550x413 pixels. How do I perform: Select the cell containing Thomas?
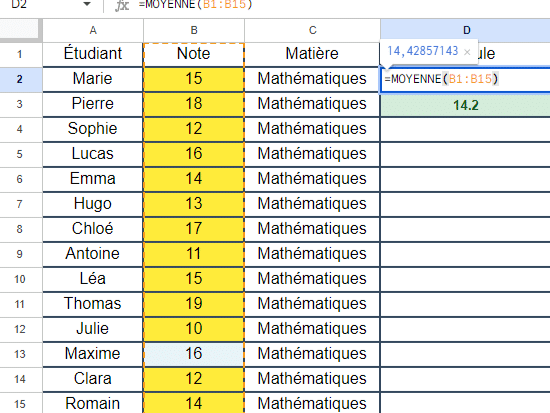pyautogui.click(x=93, y=304)
